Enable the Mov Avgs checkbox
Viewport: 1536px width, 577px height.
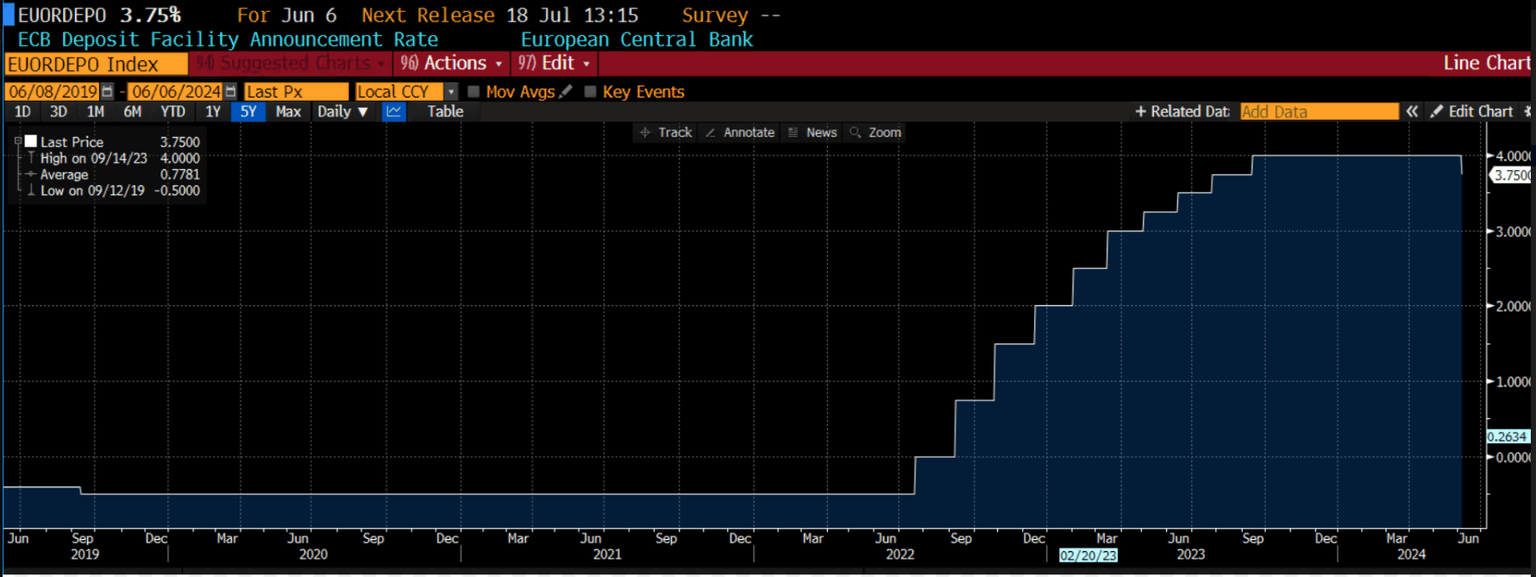[474, 92]
